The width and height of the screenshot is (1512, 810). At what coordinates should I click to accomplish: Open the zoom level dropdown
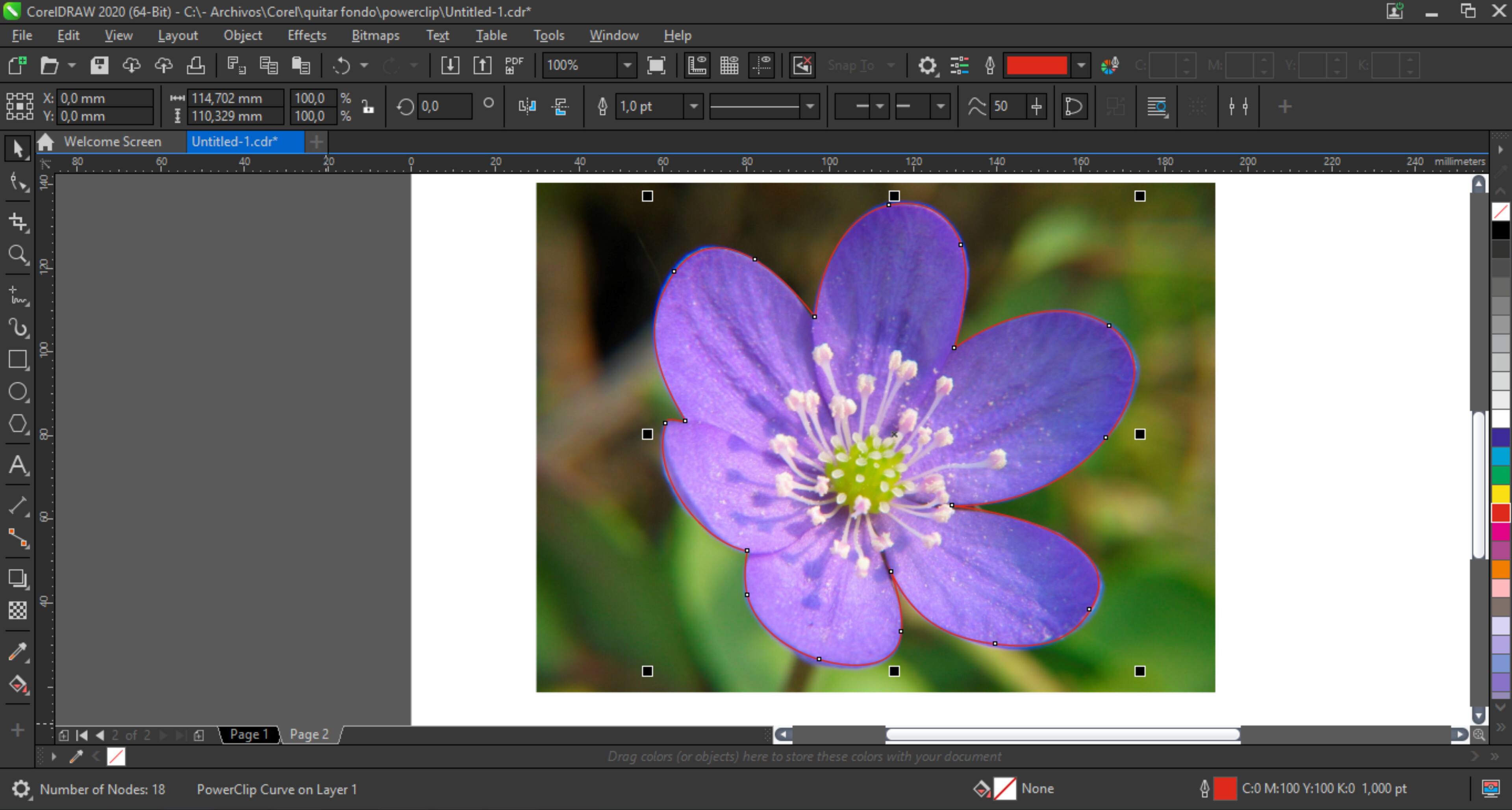[626, 65]
